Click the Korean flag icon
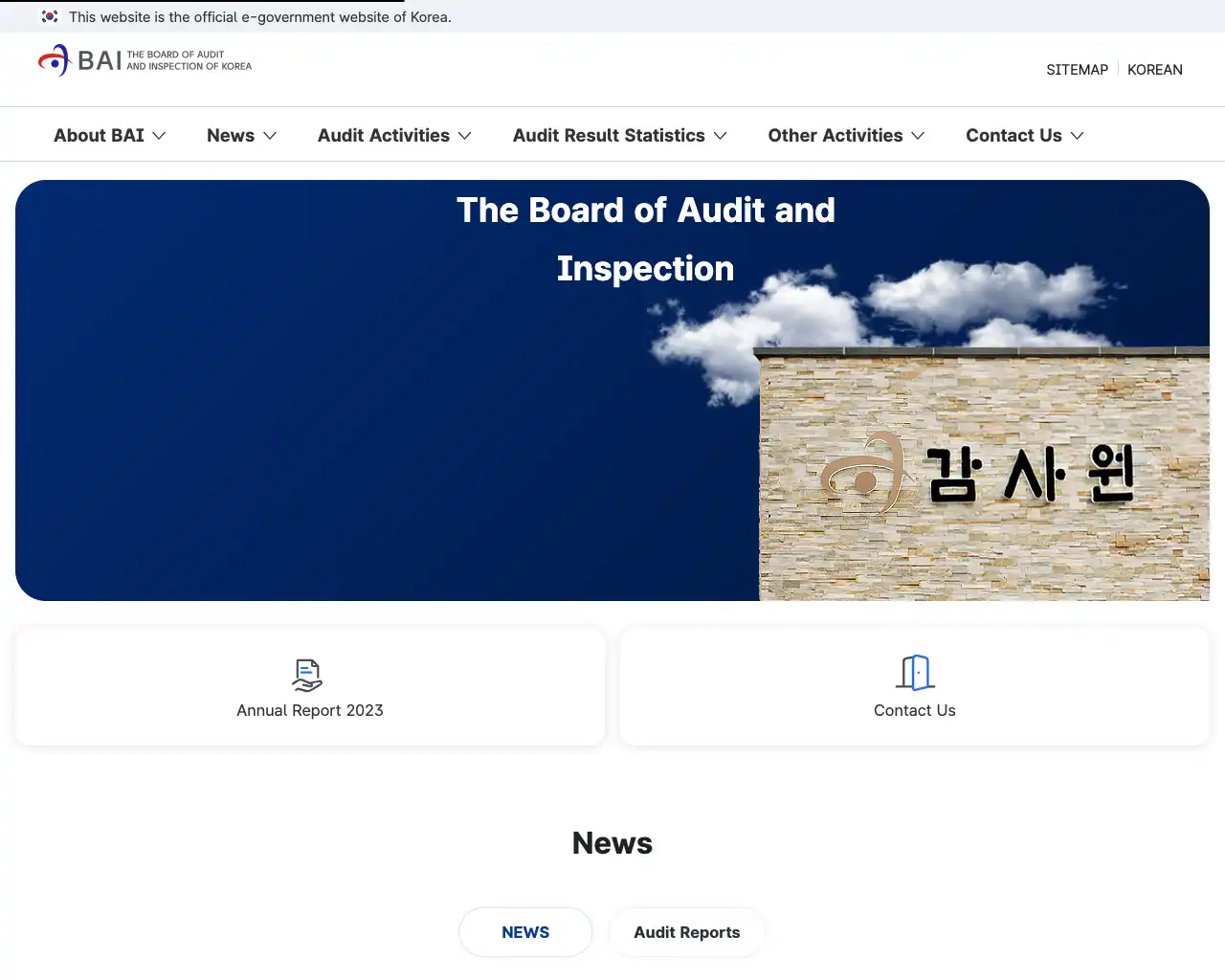This screenshot has height=980, width=1225. point(50,16)
